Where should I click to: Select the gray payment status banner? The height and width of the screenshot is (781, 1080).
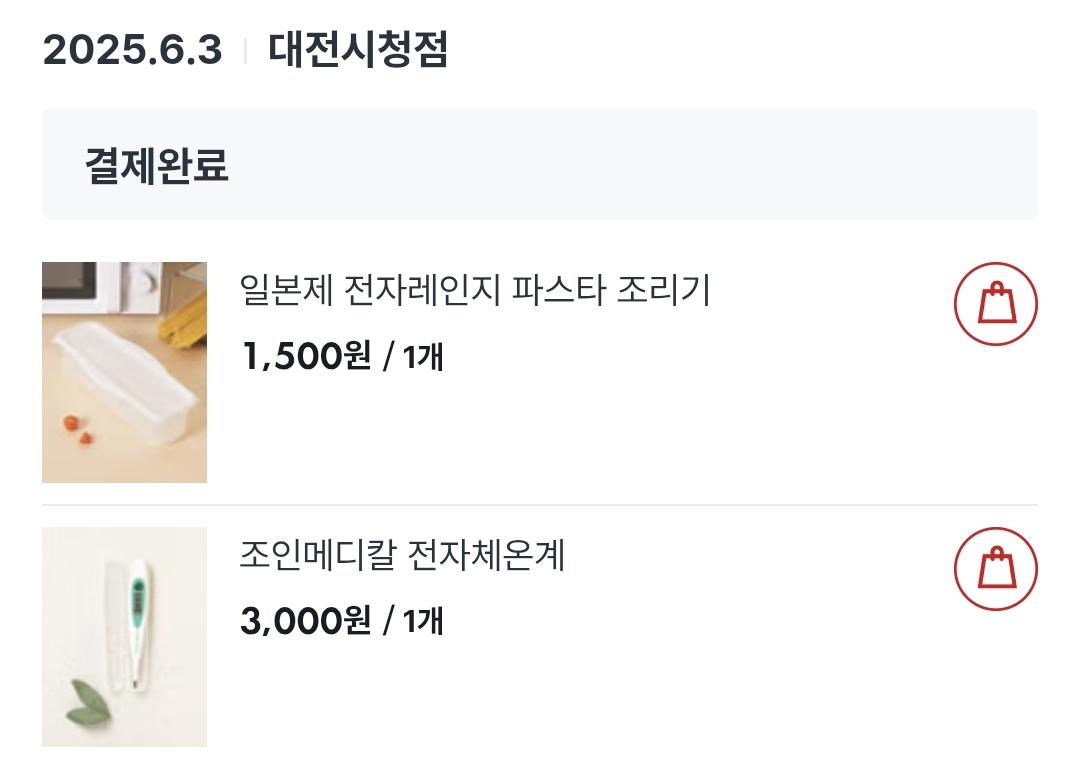pos(540,164)
